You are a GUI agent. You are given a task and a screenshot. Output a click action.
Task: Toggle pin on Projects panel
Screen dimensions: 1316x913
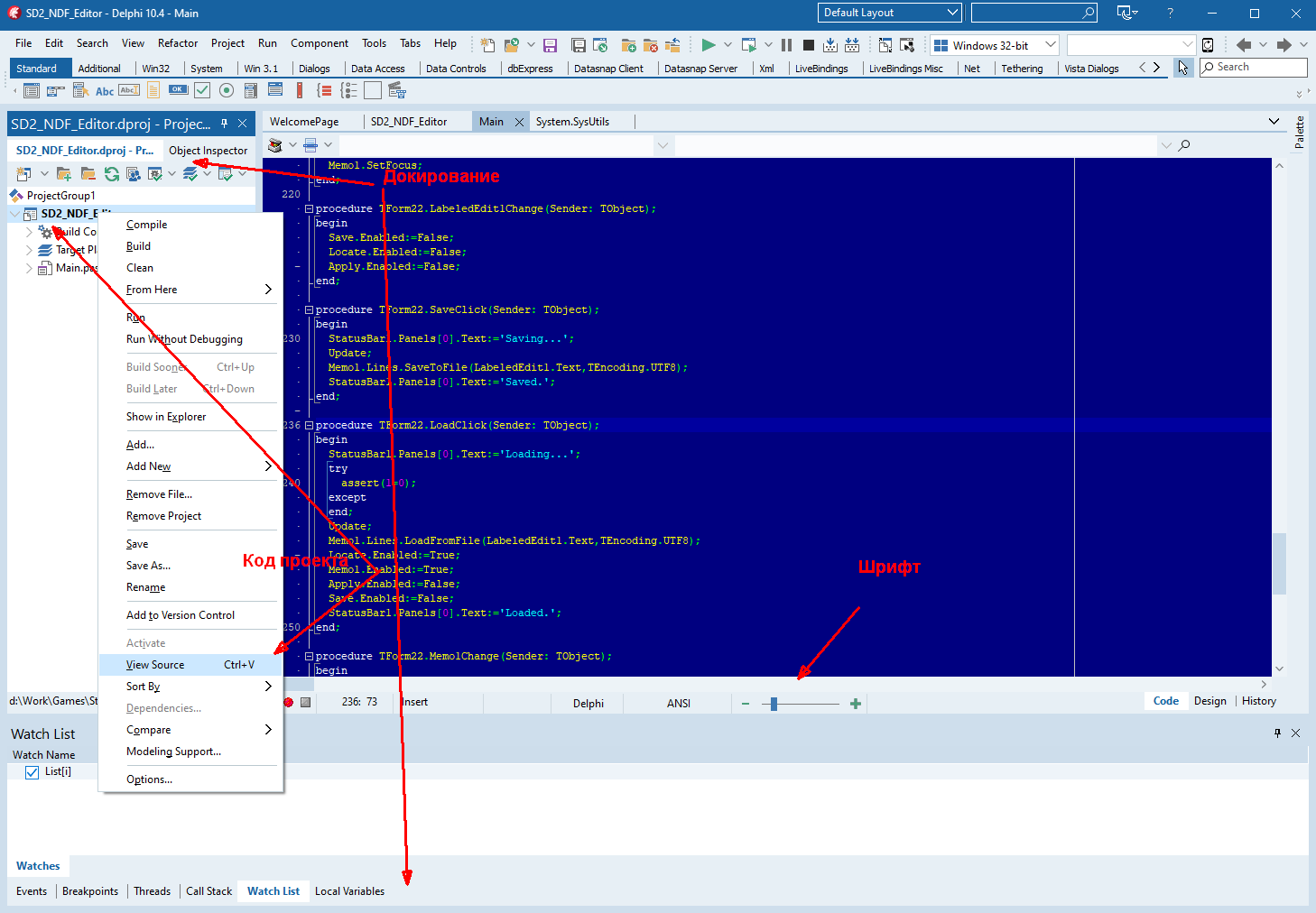pos(225,124)
